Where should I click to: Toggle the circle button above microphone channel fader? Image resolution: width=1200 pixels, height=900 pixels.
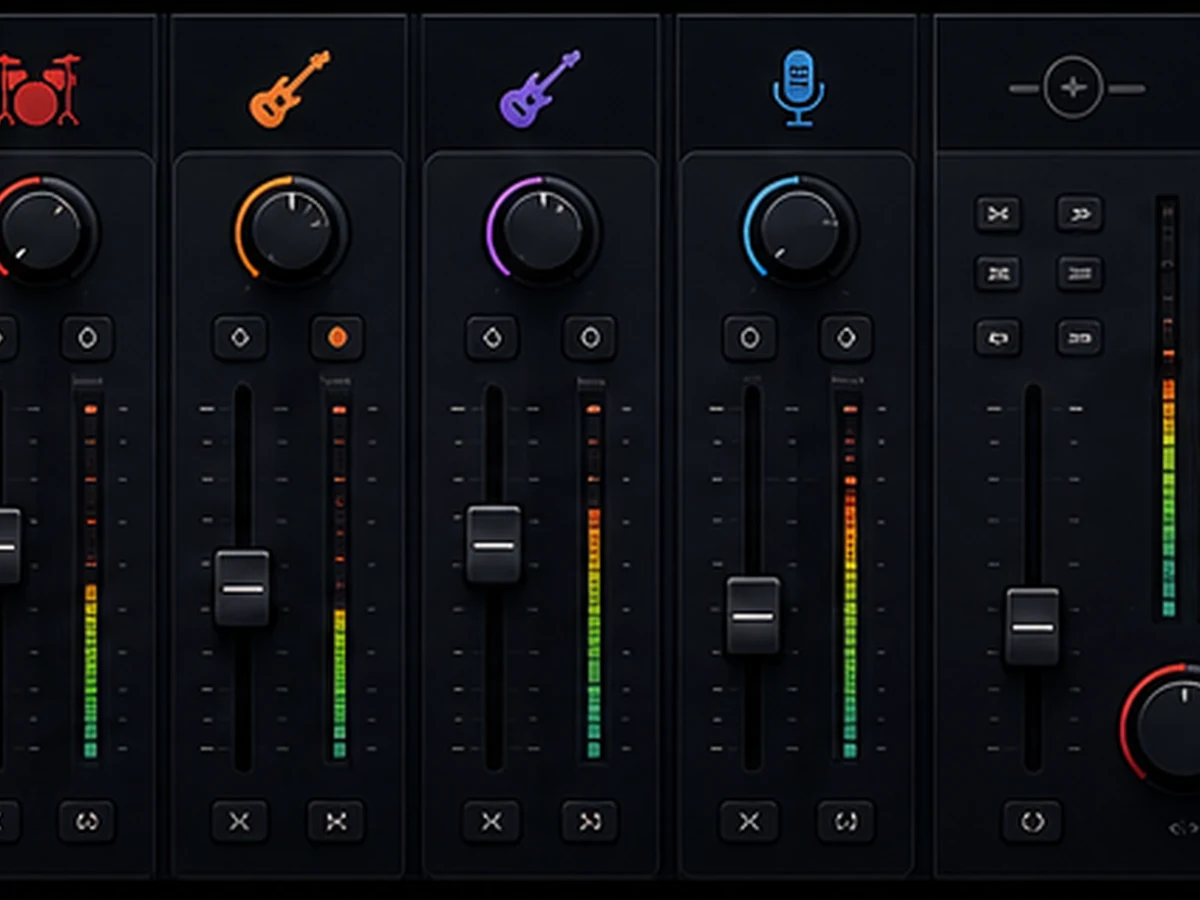click(749, 338)
